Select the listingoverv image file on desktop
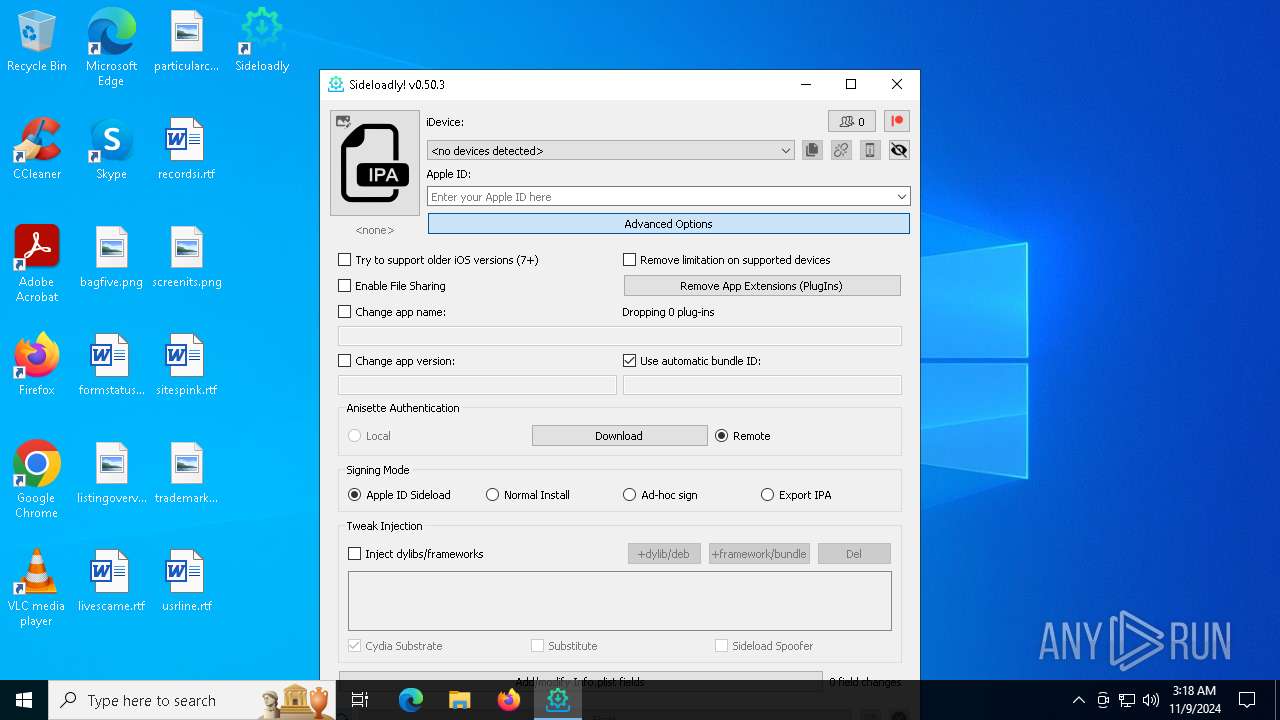 click(x=111, y=474)
